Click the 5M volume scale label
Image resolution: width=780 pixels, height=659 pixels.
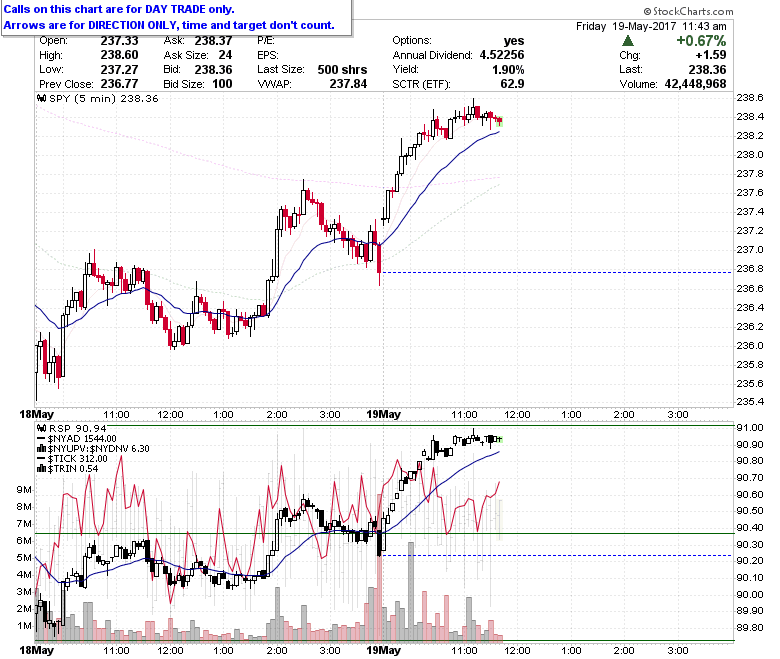[24, 558]
